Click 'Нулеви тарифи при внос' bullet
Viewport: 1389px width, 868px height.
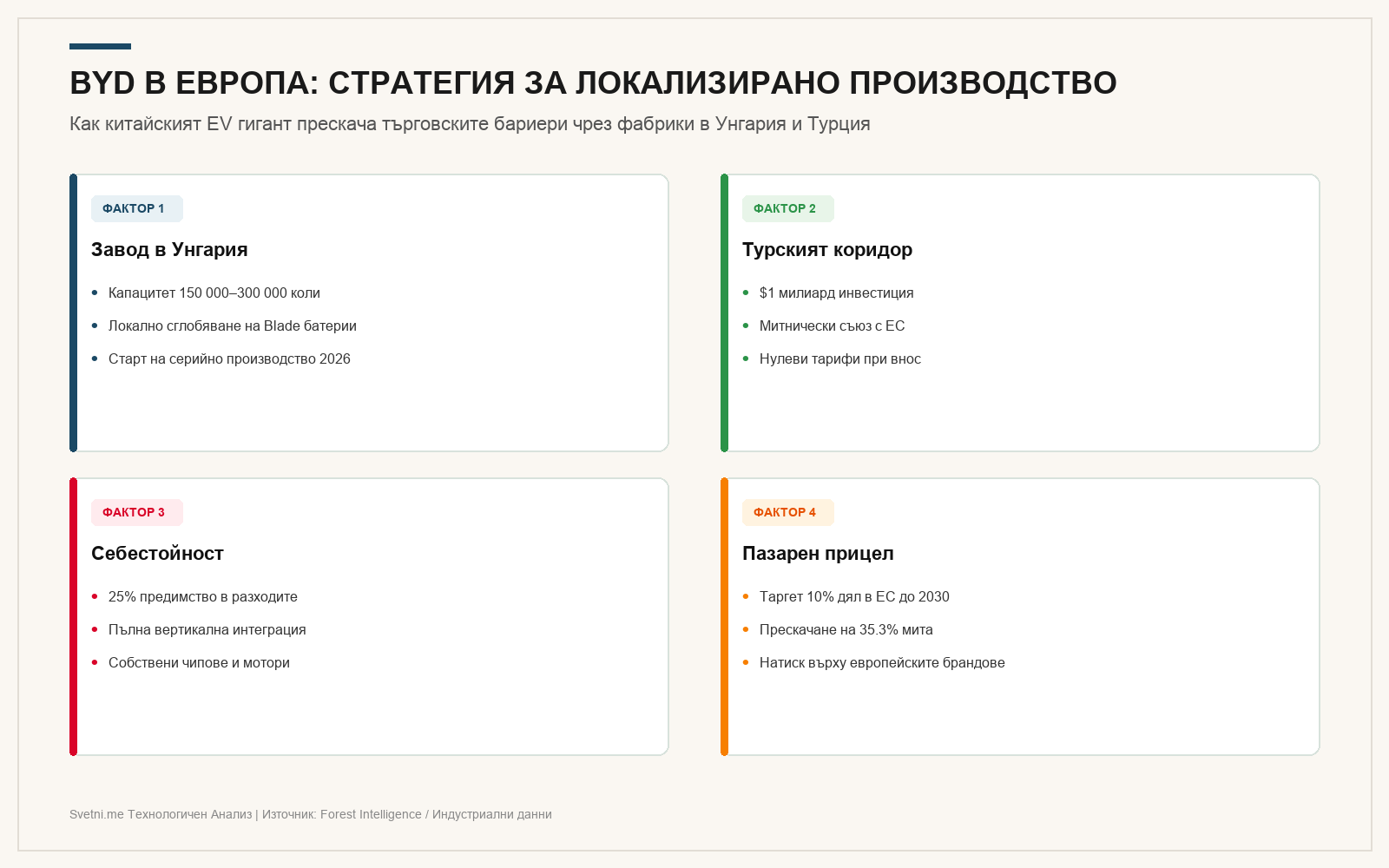point(840,359)
